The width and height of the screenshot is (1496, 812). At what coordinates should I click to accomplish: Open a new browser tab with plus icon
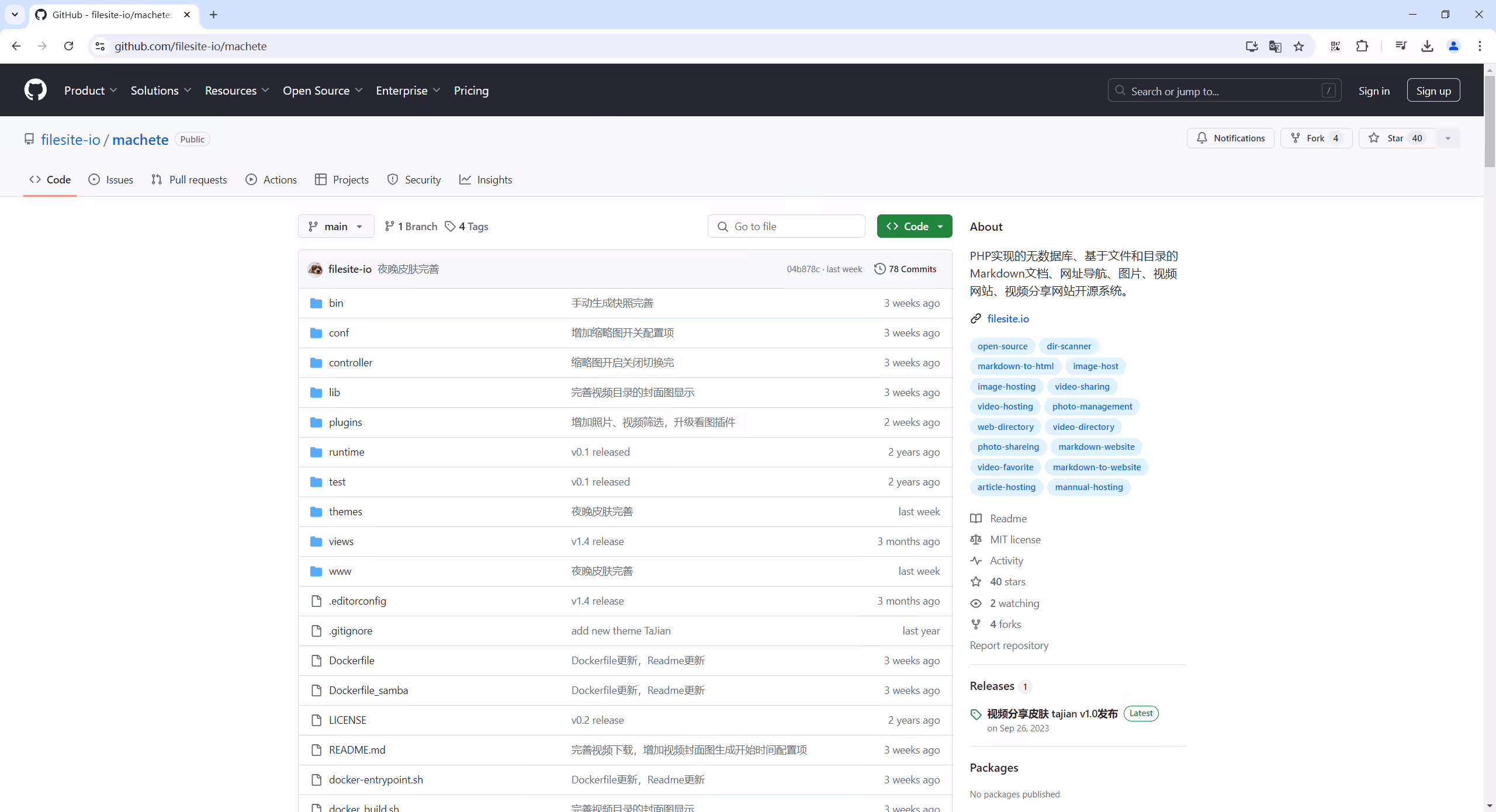tap(213, 15)
